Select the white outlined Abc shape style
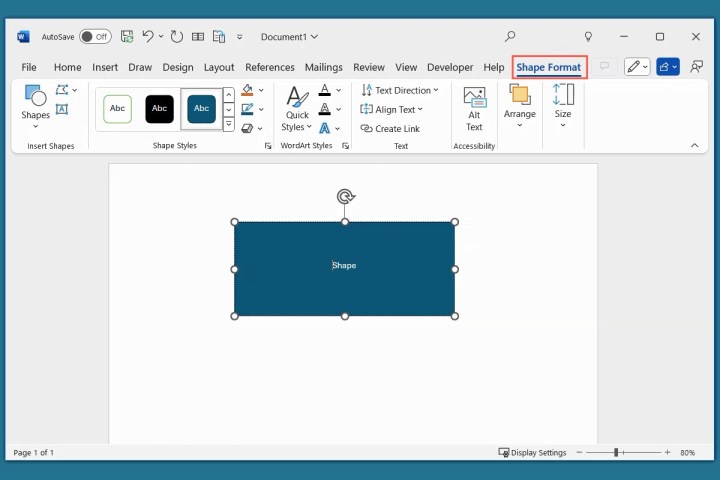720x480 pixels. (117, 108)
